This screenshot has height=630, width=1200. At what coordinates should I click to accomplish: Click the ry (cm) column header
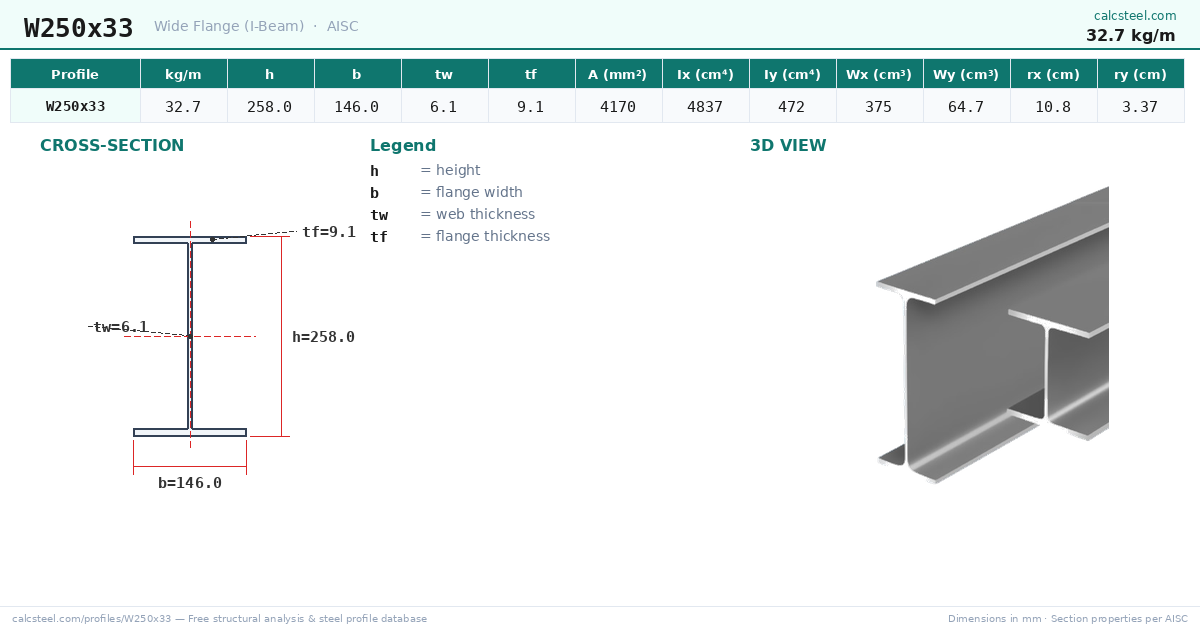pos(1140,74)
